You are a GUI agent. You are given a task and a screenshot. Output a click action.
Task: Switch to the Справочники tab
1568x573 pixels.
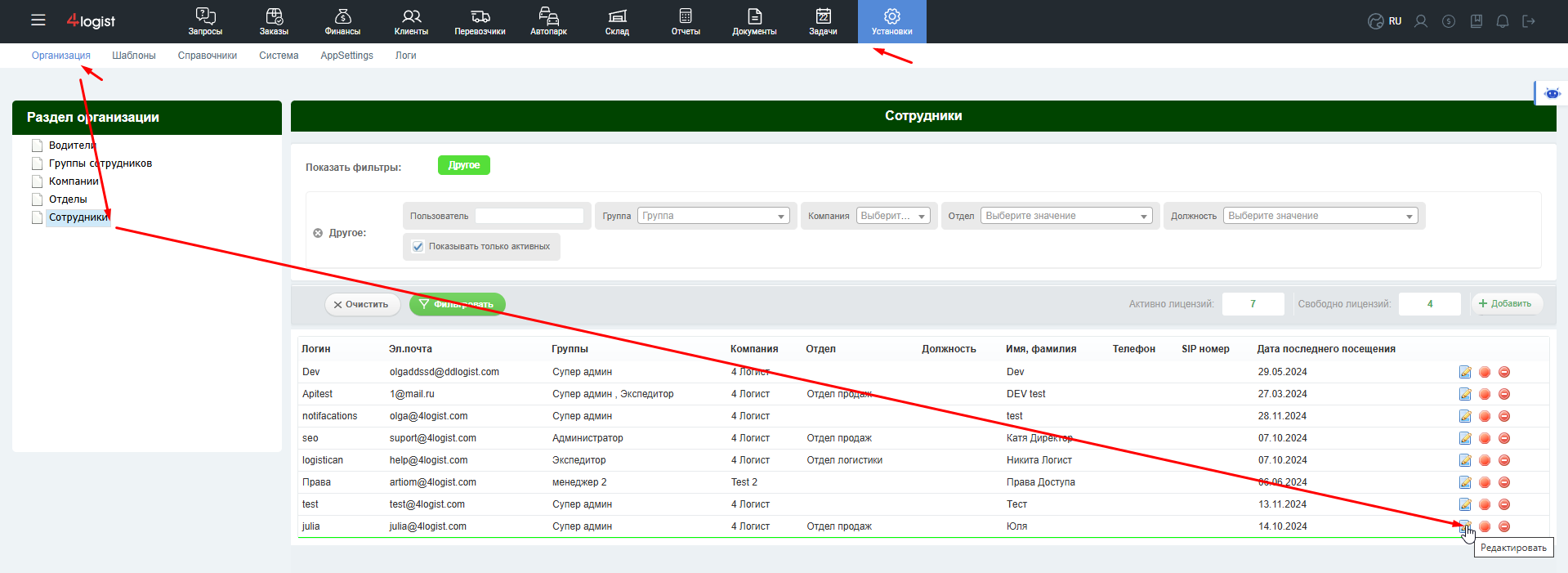coord(208,56)
